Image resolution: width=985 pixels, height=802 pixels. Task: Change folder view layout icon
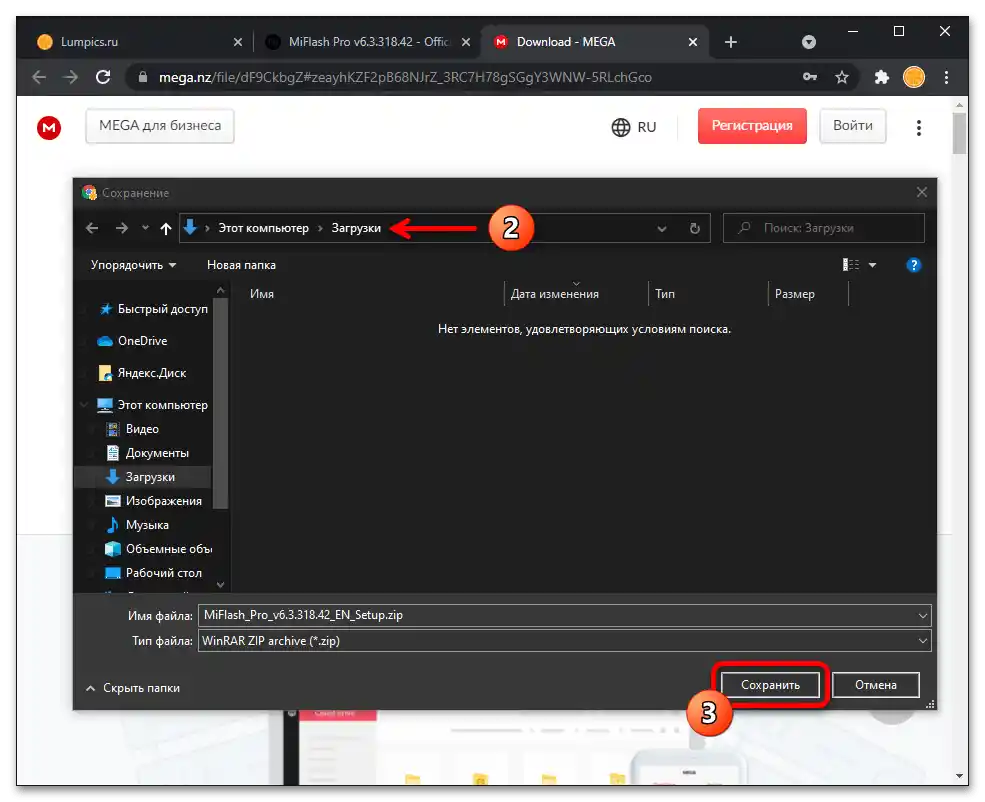click(851, 265)
